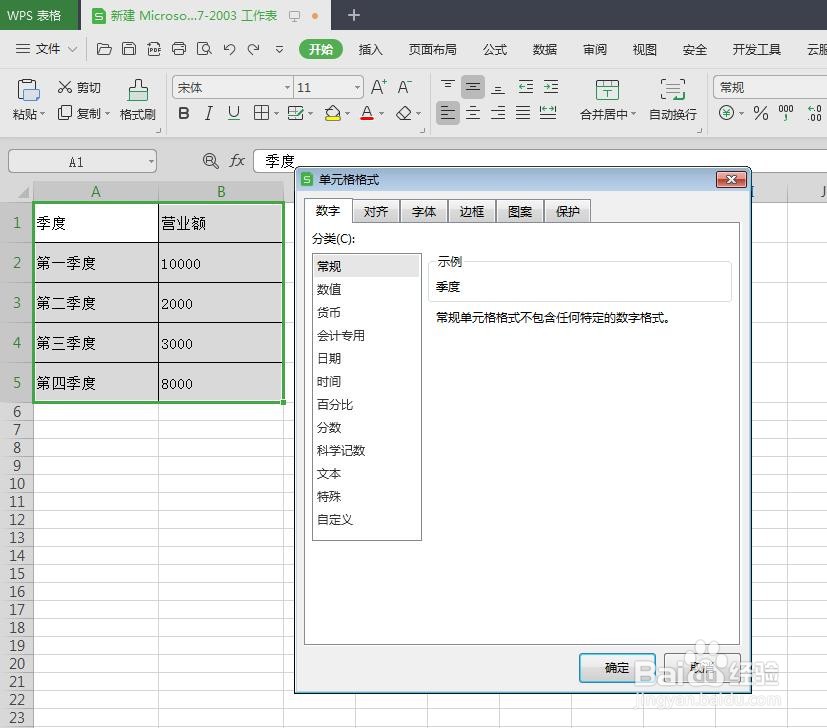Select column B header
Viewport: 827px width, 728px height.
[x=221, y=191]
